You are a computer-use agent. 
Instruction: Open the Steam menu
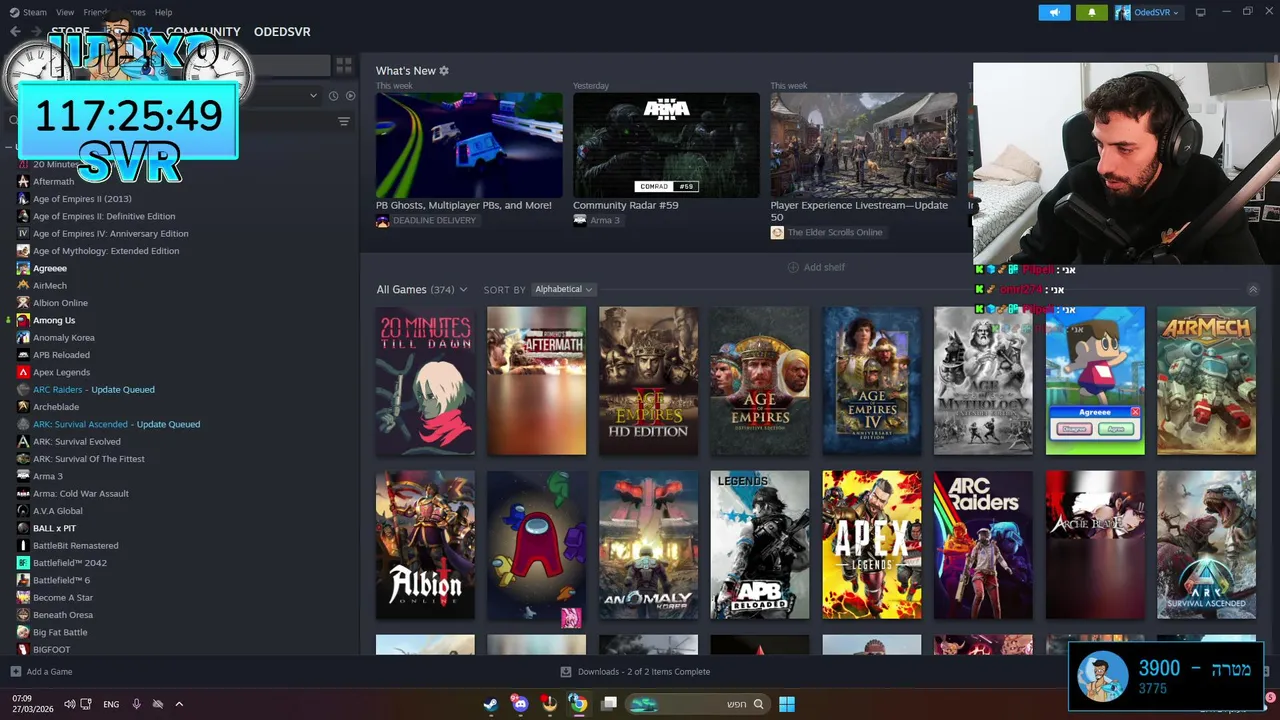pos(35,12)
